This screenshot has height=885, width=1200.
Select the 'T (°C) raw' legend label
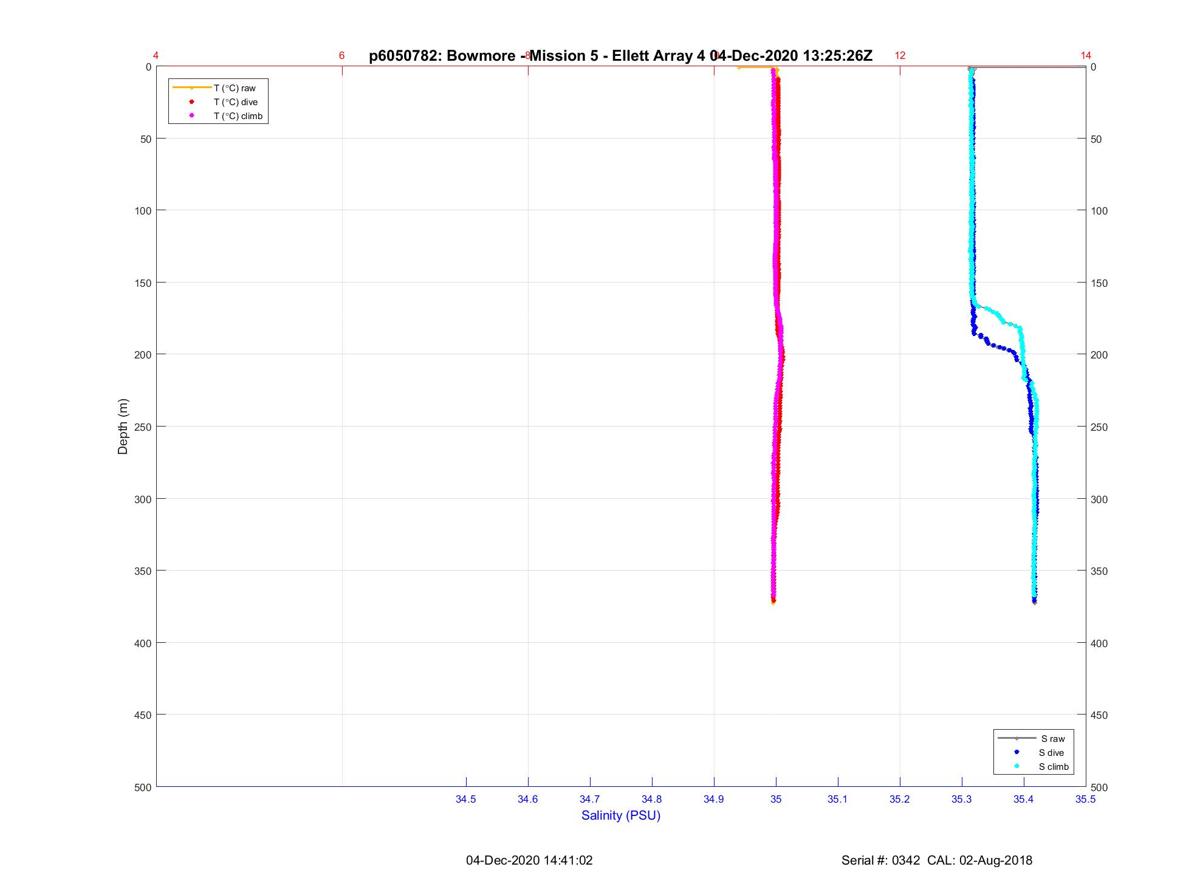[234, 88]
